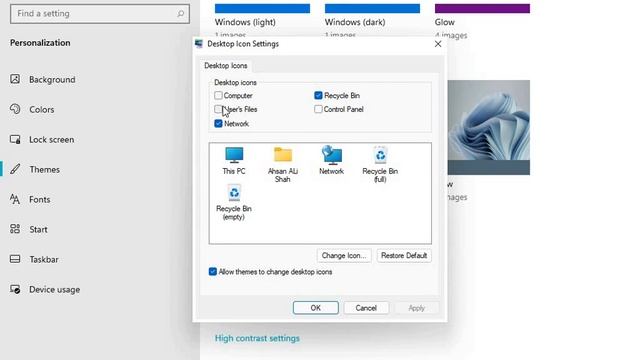Screen dimensions: 640x360
Task: Uncheck the Recycle Bin checkbox
Action: [x=318, y=96]
